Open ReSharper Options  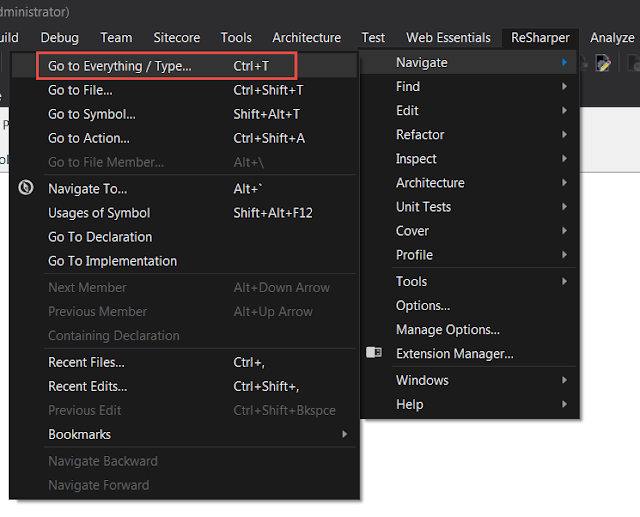(469, 306)
